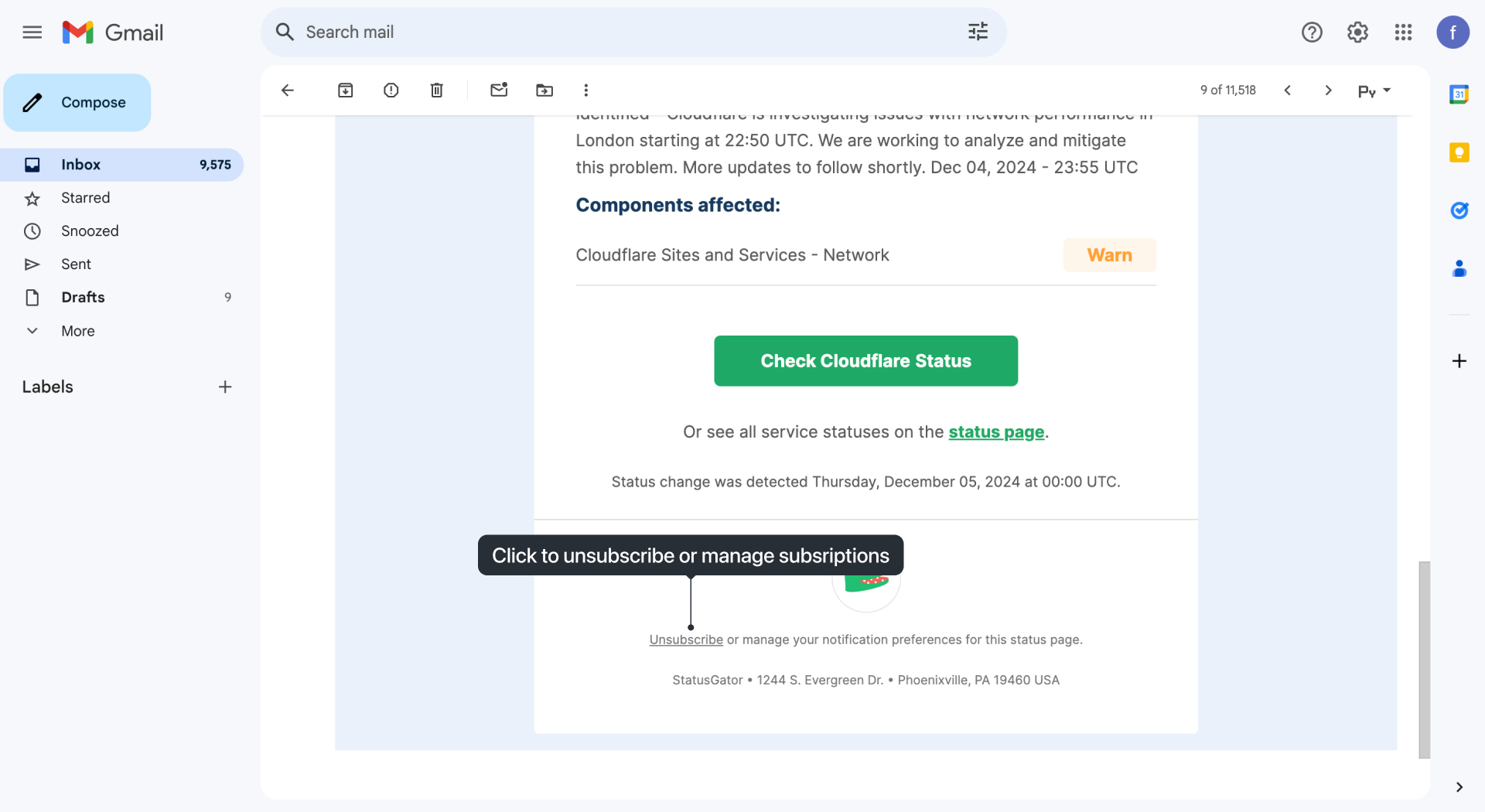Click the status change detected timestamp line
1485x812 pixels.
865,482
